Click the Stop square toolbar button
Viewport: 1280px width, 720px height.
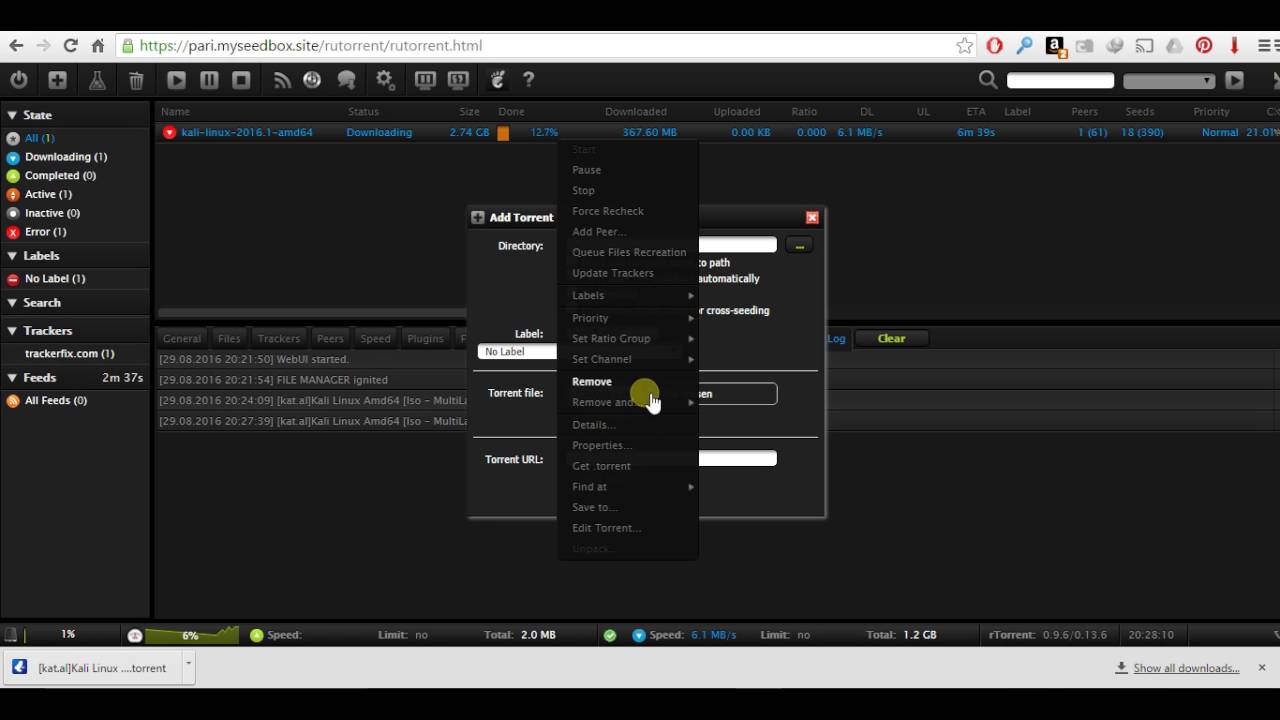click(241, 80)
